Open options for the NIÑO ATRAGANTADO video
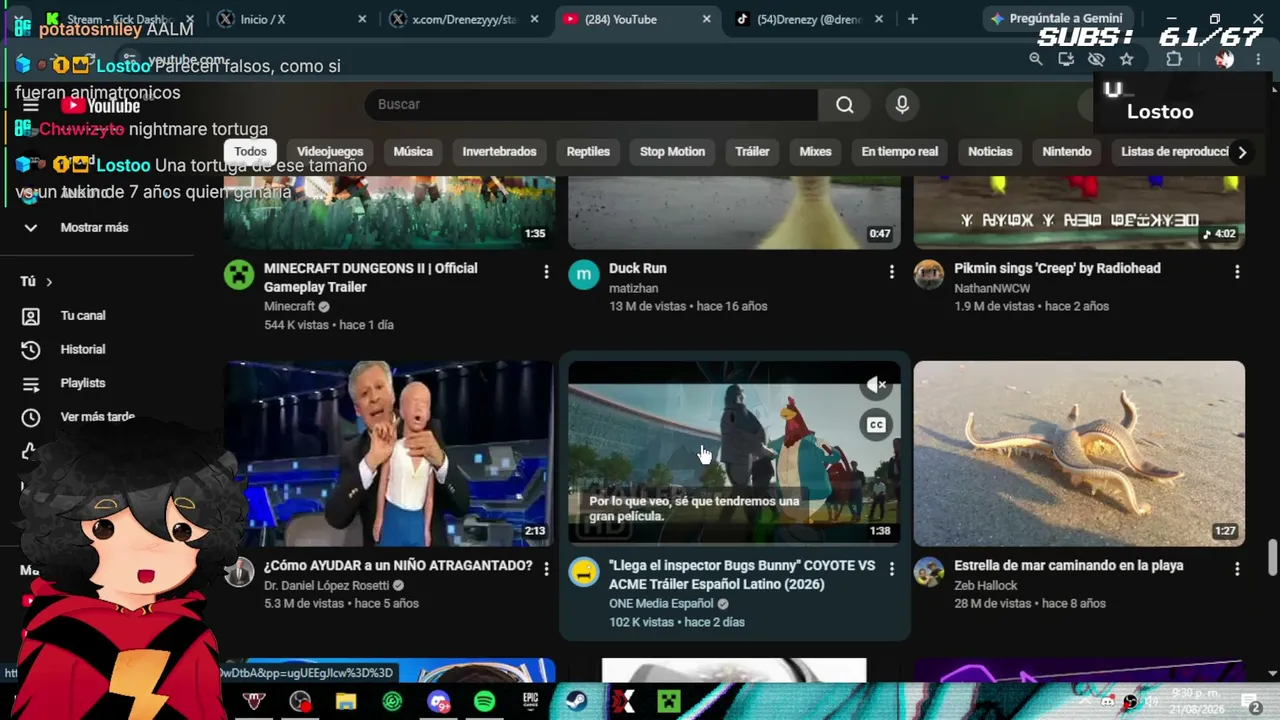The width and height of the screenshot is (1280, 720). [x=546, y=569]
